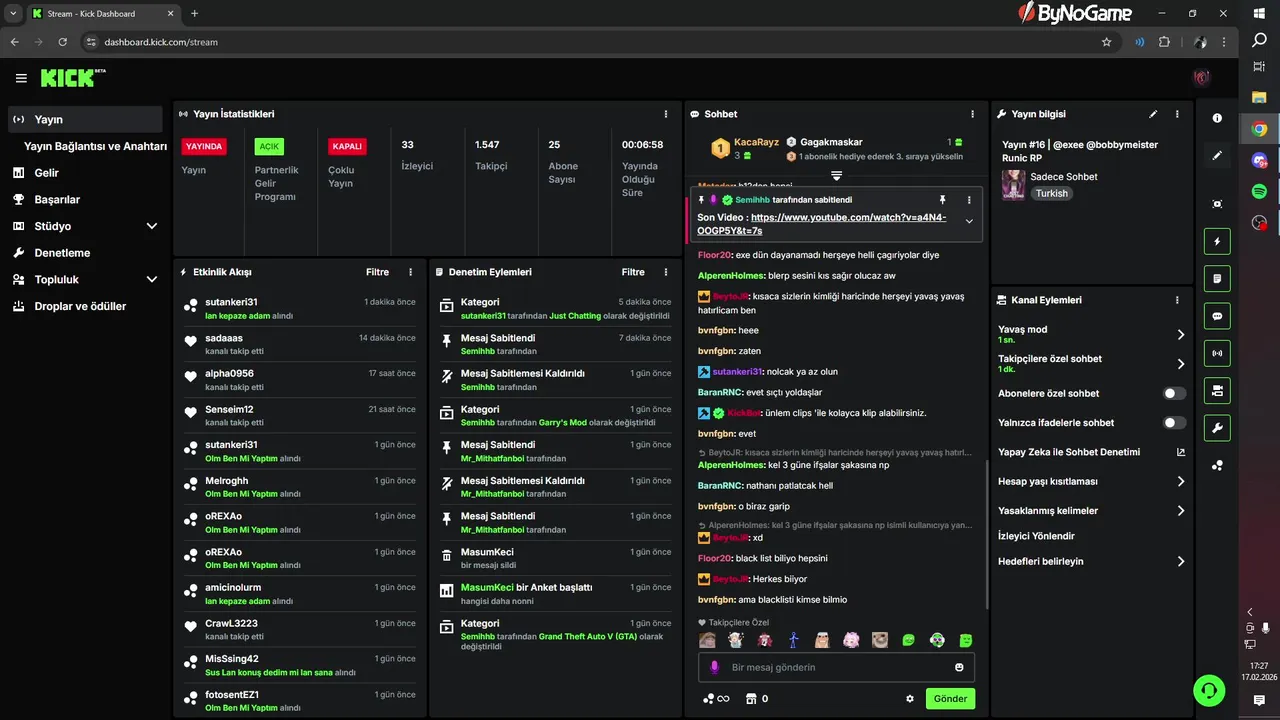The width and height of the screenshot is (1280, 720).
Task: Toggle the chat bubble widget icon in rail
Action: coord(1217,316)
